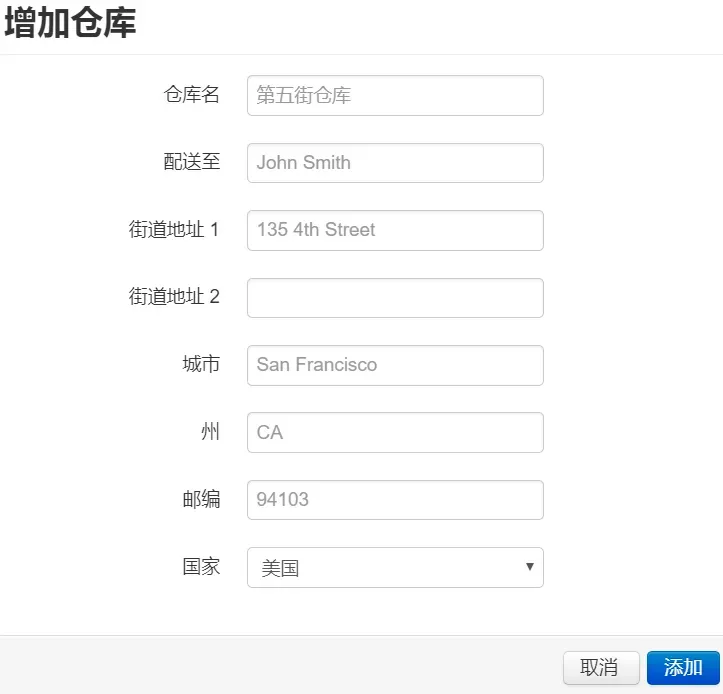Viewport: 723px width, 694px height.
Task: Click into the empty 街道地址 2 field
Action: 395,298
